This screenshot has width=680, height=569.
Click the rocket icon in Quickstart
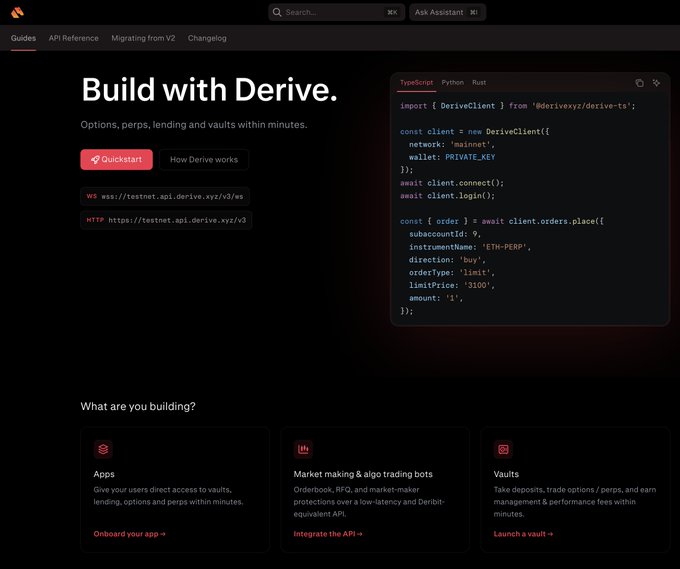[x=95, y=160]
